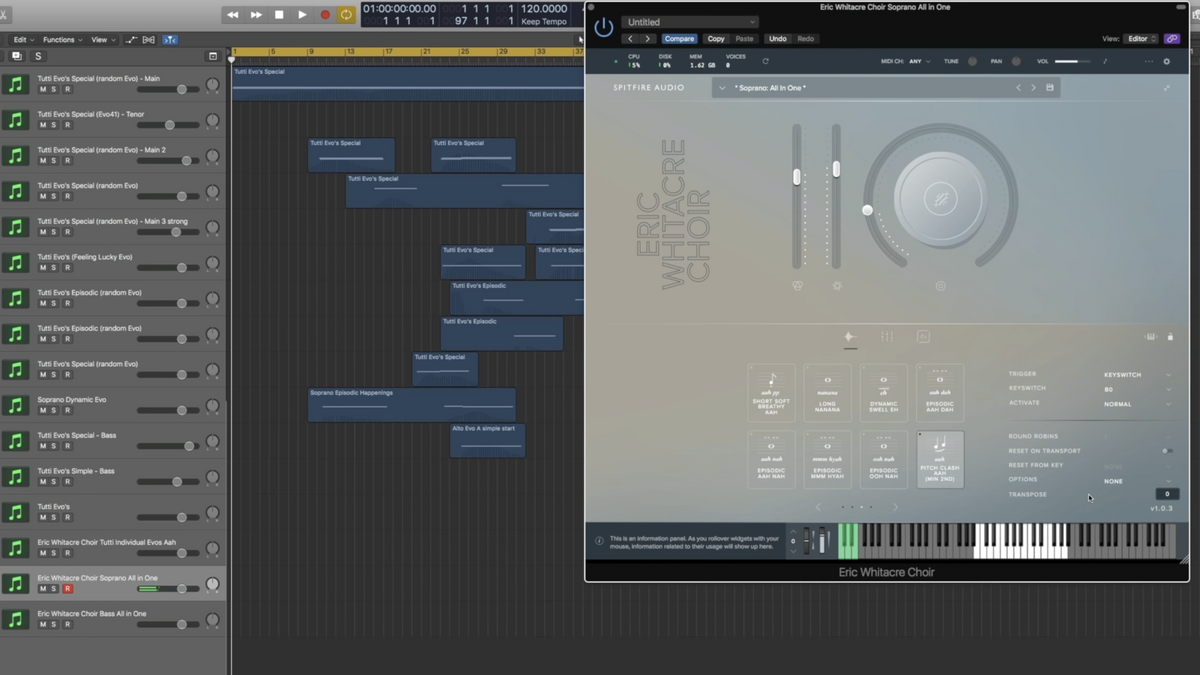
Task: Open the MIDI channel ANY dropdown
Action: point(919,62)
